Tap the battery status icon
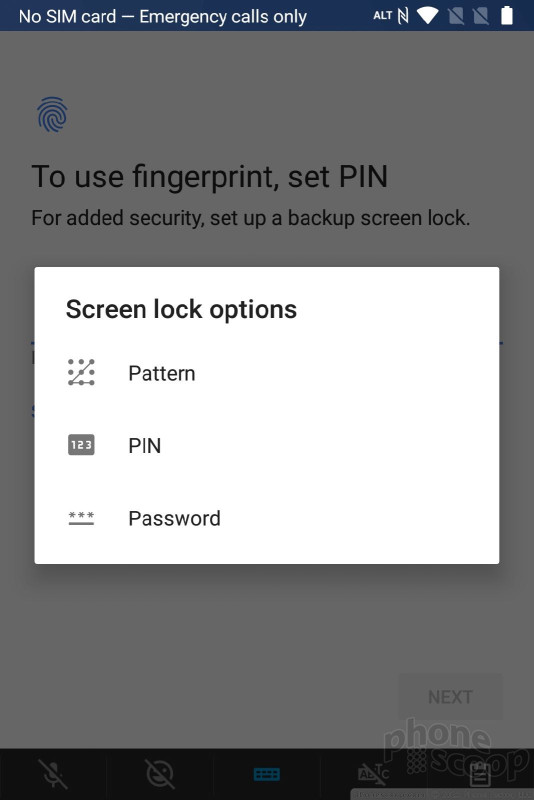Viewport: 534px width, 800px height. pyautogui.click(x=506, y=15)
